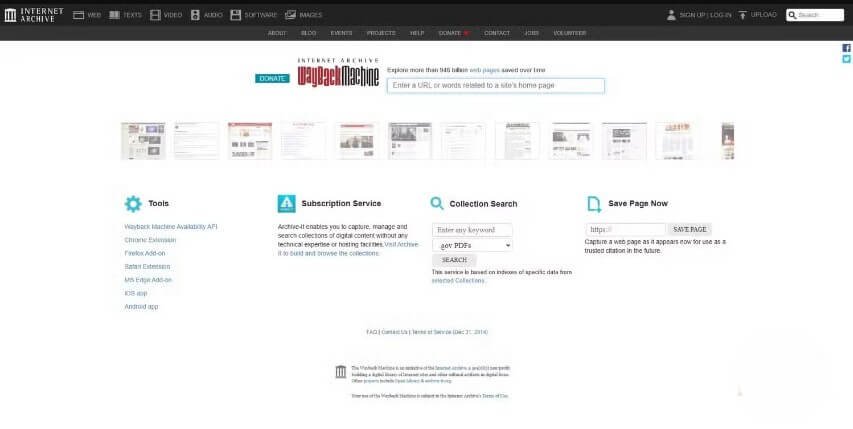
Task: Open the Texts book icon
Action: point(115,15)
